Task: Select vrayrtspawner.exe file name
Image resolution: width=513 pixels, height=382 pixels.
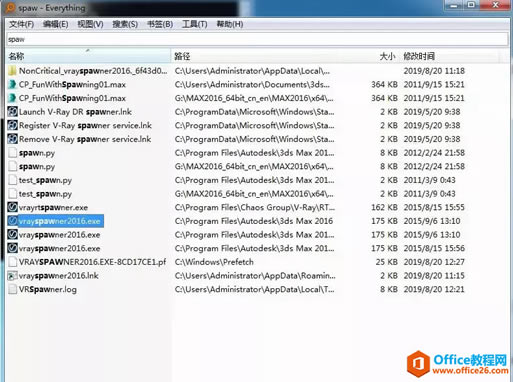Action: pos(53,207)
